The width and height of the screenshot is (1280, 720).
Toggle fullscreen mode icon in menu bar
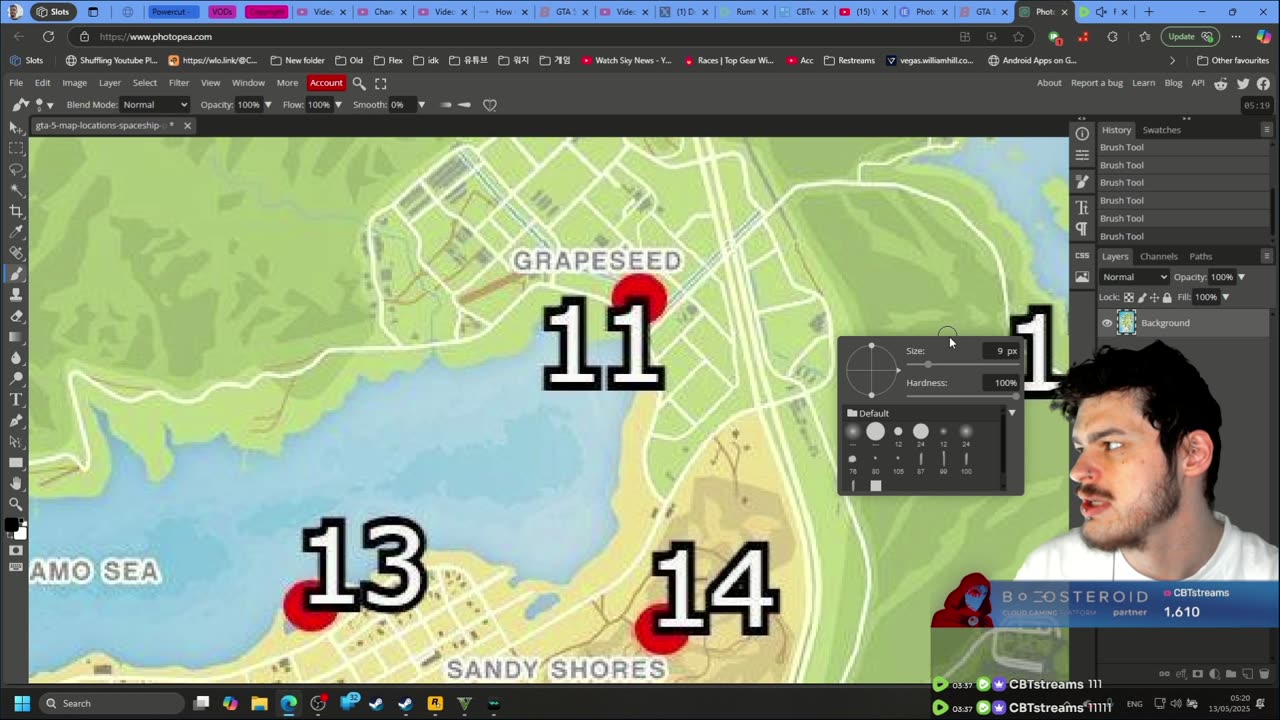[x=381, y=83]
